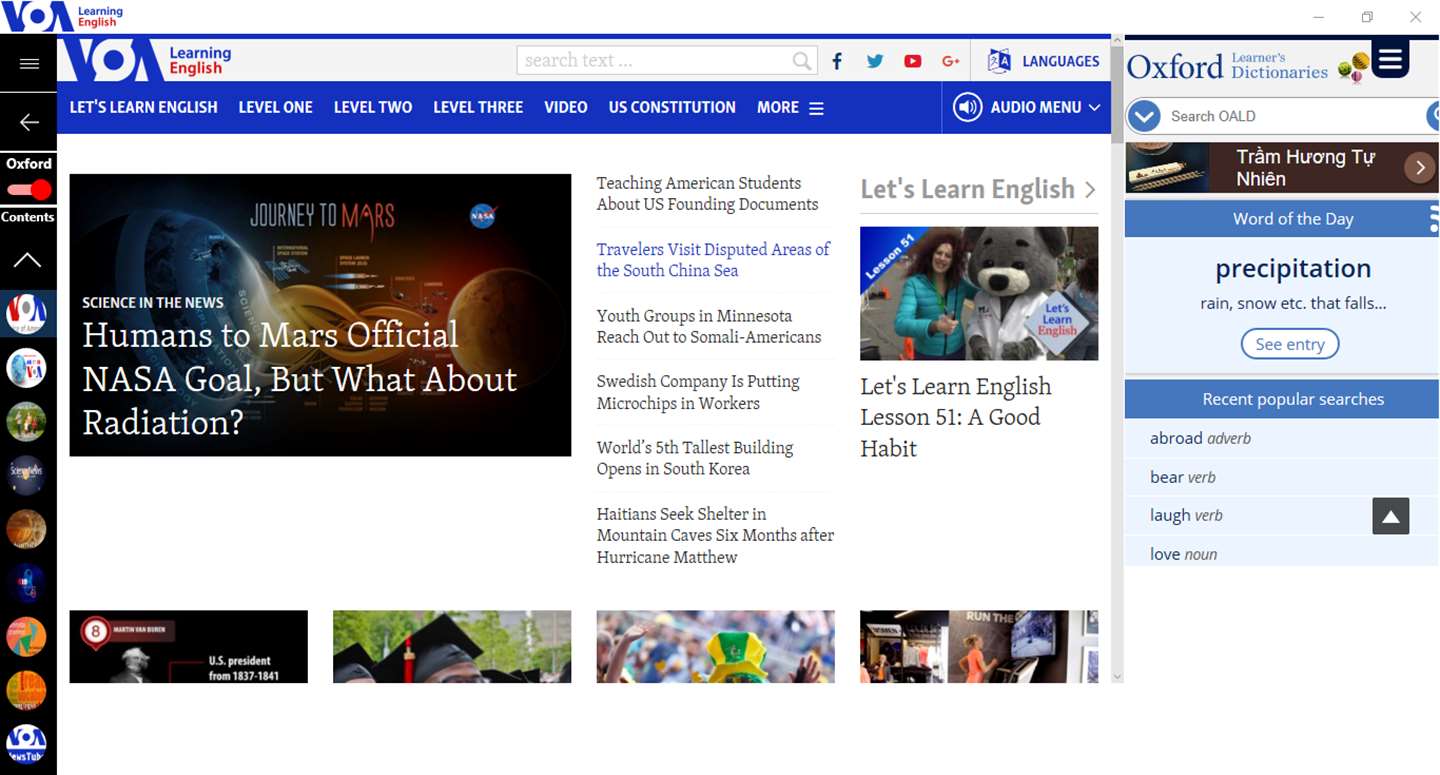Screen dimensions: 1440x775
Task: Open Swedish Company Is Putting Microchips article
Action: [698, 392]
